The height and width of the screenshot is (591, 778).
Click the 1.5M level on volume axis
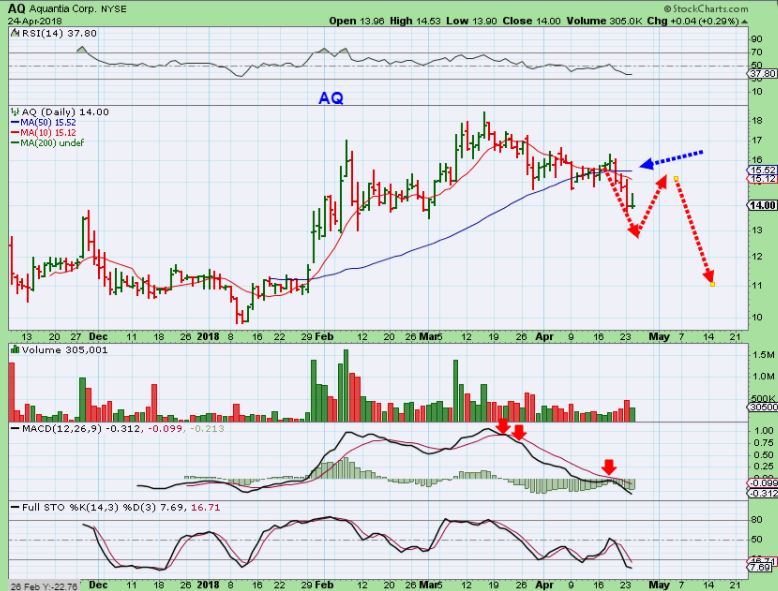pos(764,355)
